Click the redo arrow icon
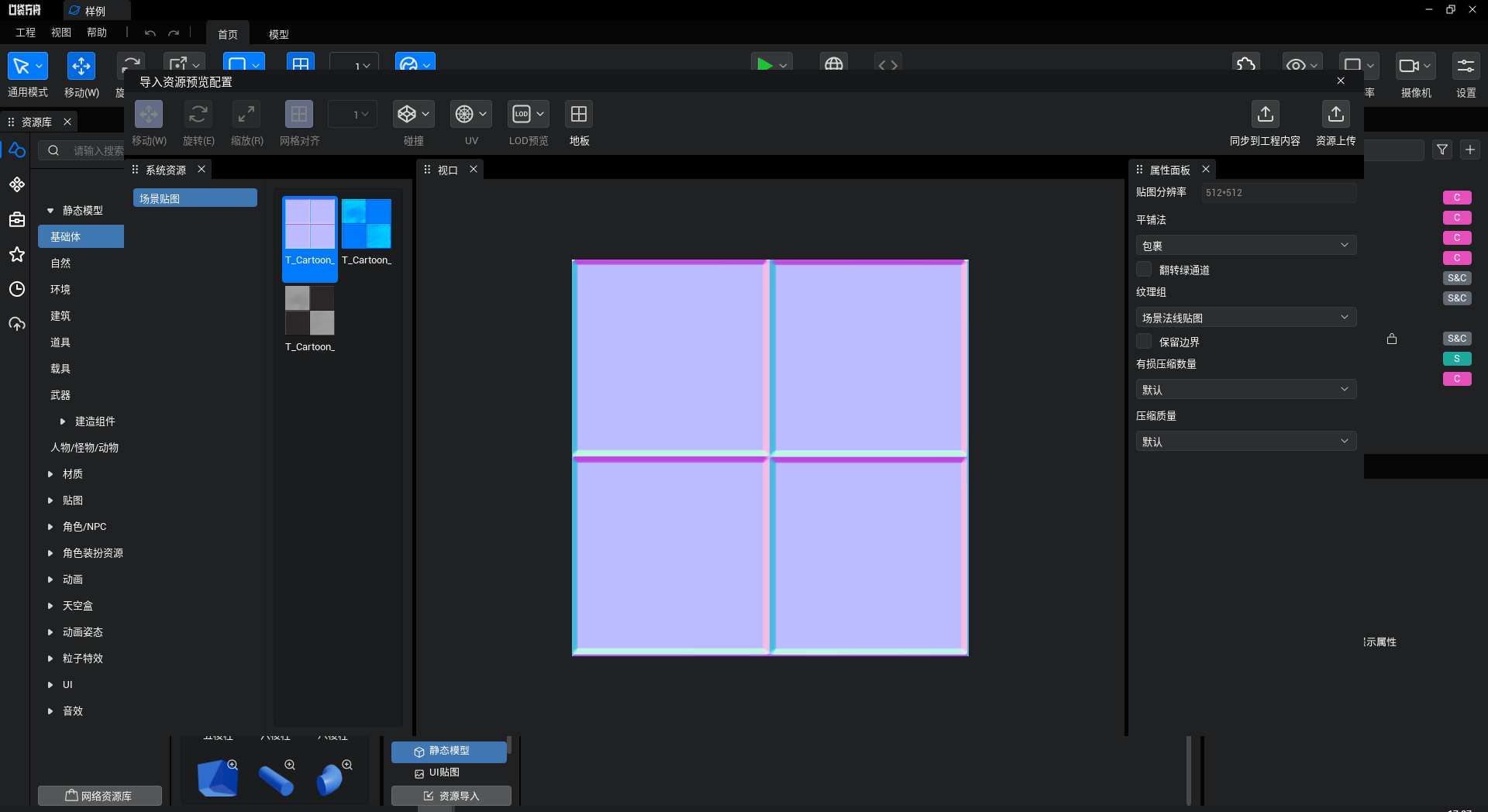This screenshot has width=1488, height=812. tap(174, 33)
